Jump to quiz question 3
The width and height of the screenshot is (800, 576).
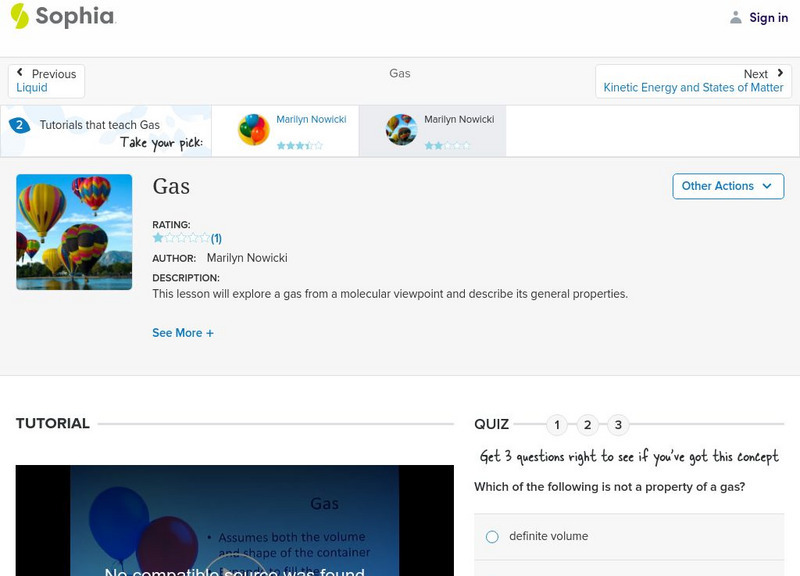point(618,425)
